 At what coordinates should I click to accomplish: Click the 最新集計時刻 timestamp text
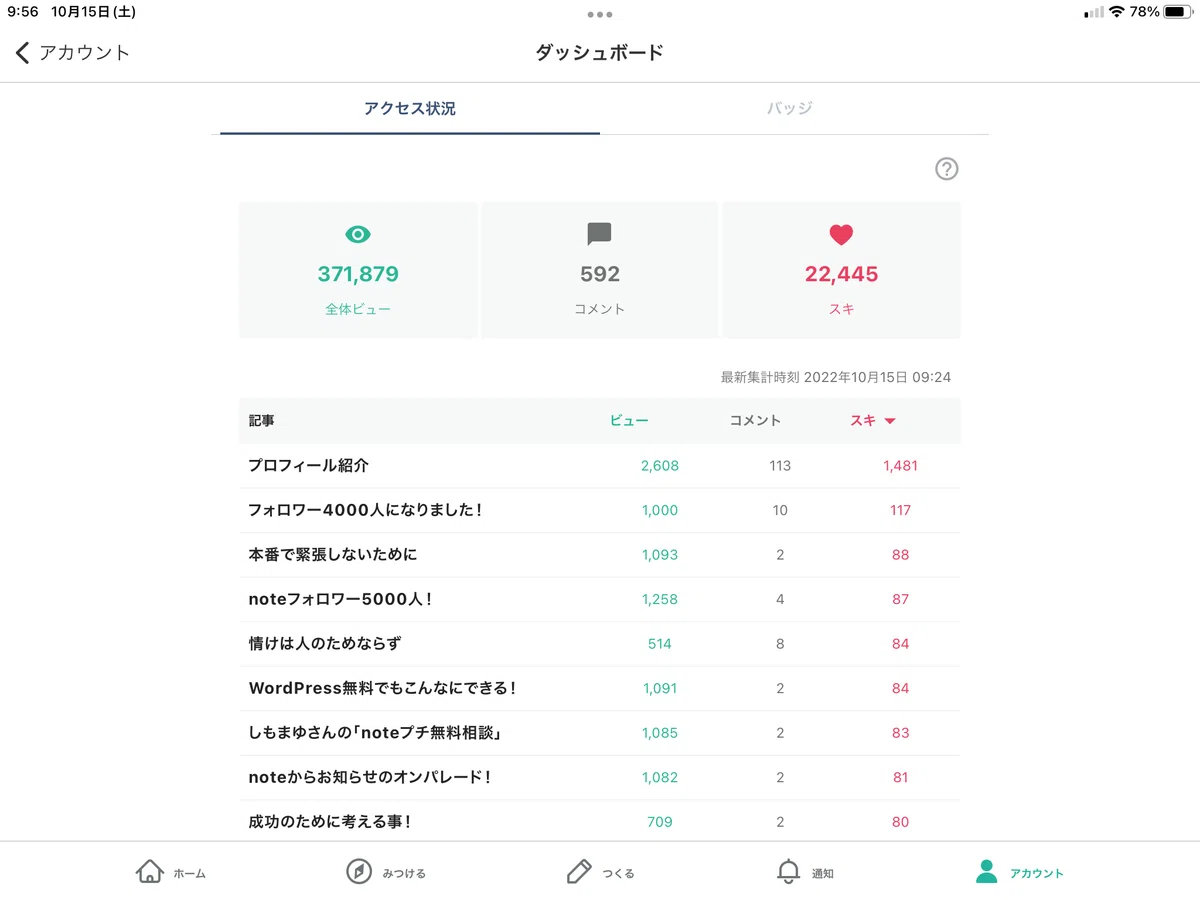tap(836, 377)
